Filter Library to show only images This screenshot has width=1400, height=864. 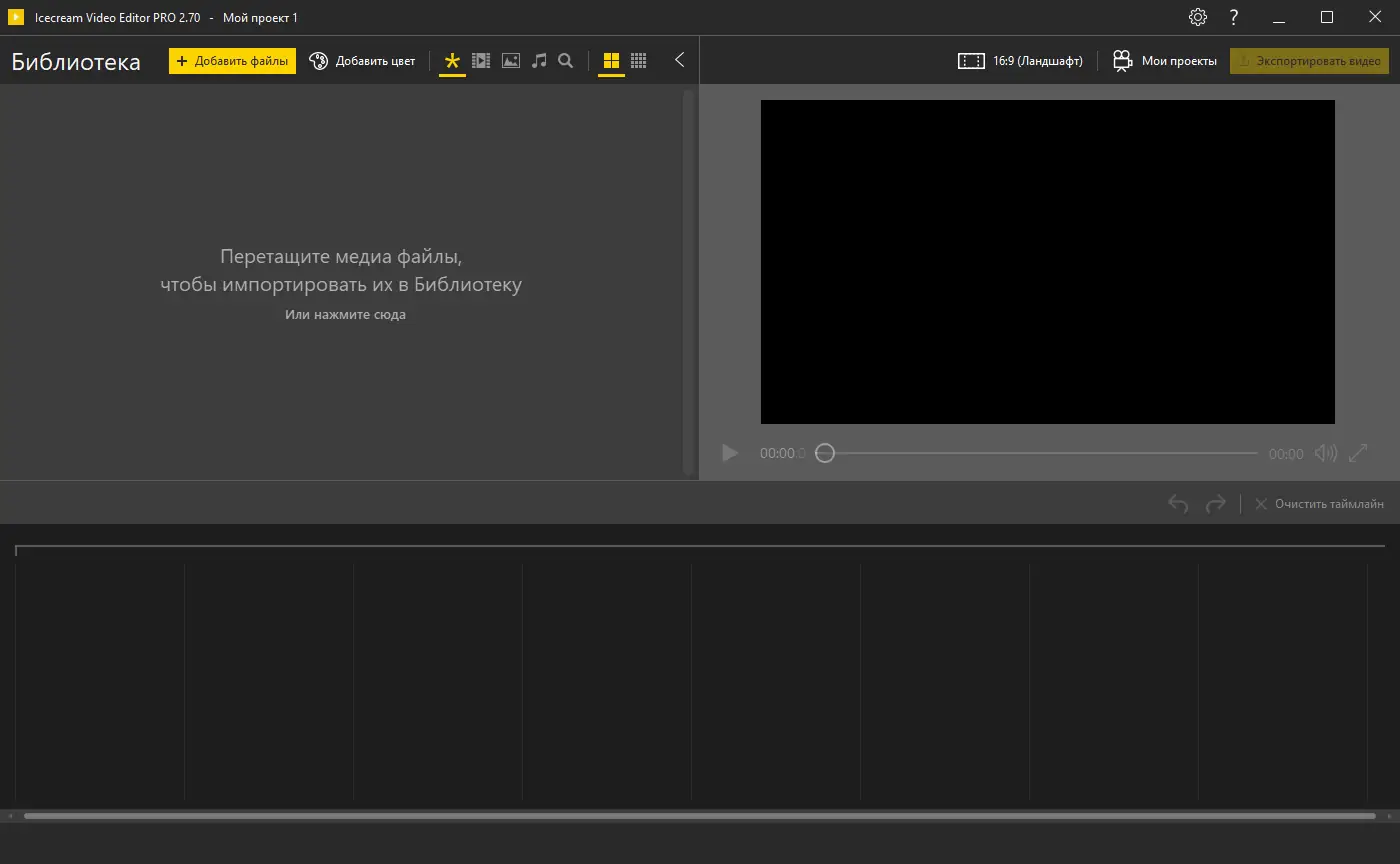510,60
